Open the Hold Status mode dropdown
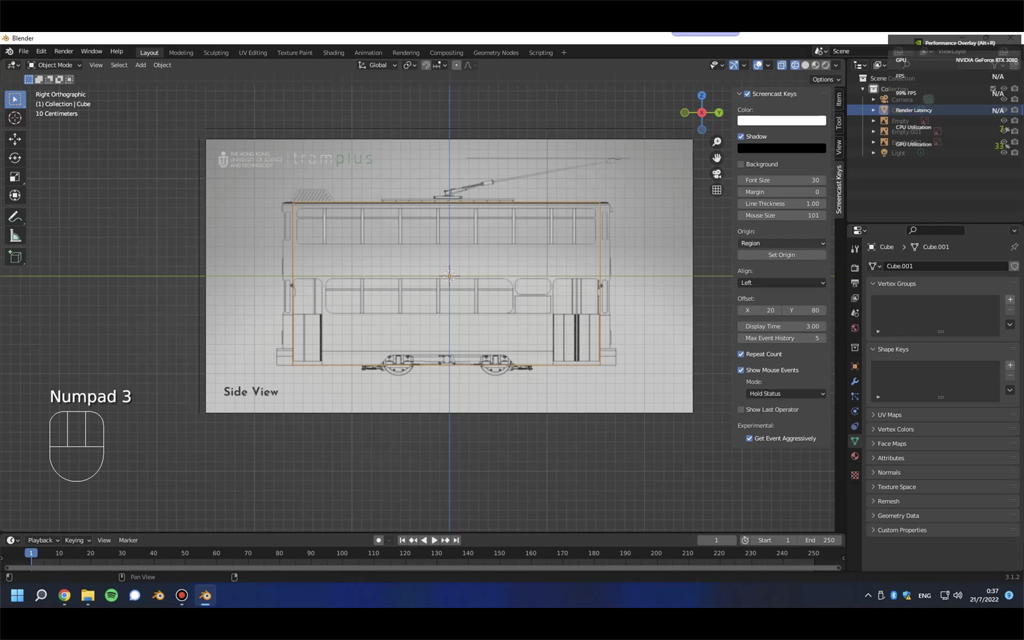Image resolution: width=1024 pixels, height=640 pixels. (x=786, y=394)
